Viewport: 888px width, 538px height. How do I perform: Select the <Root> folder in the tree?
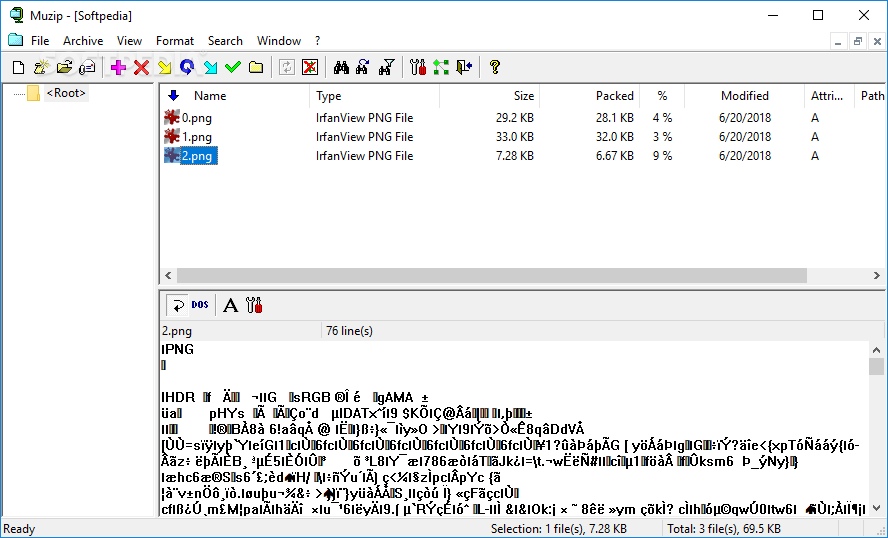pos(66,93)
